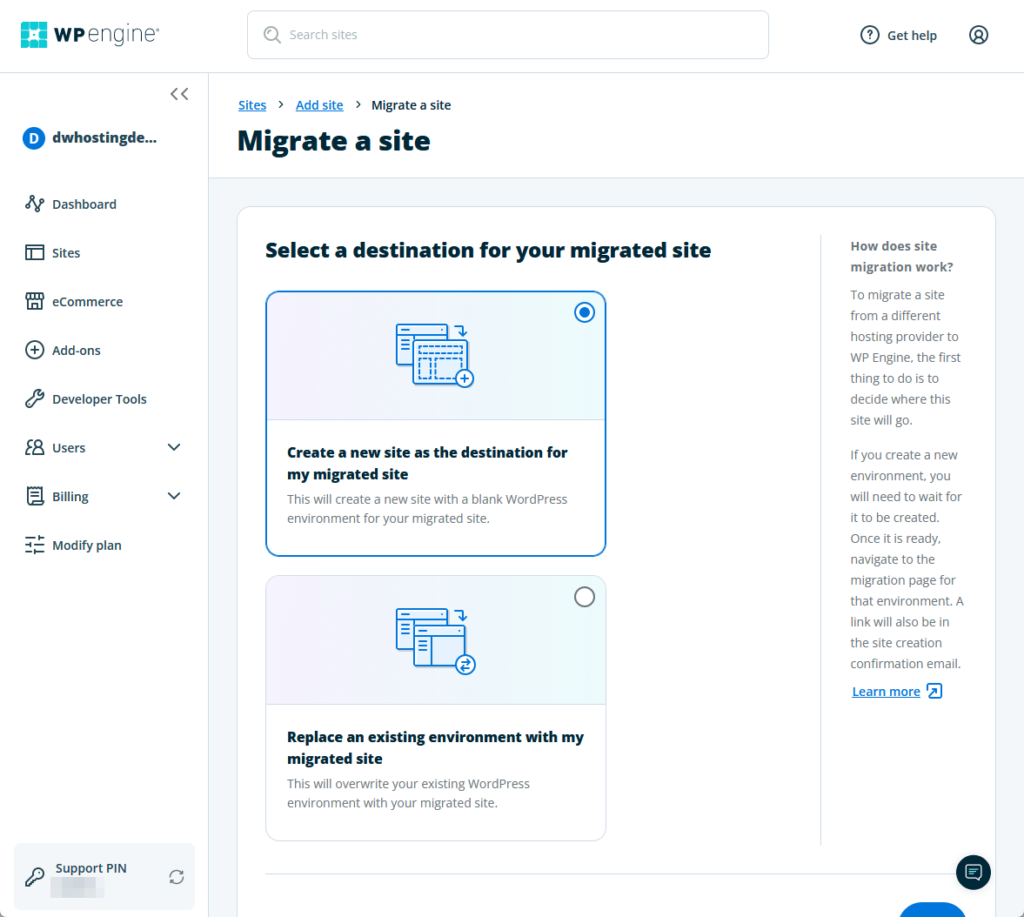Click the Dashboard icon in sidebar
This screenshot has width=1024, height=917.
click(x=35, y=204)
